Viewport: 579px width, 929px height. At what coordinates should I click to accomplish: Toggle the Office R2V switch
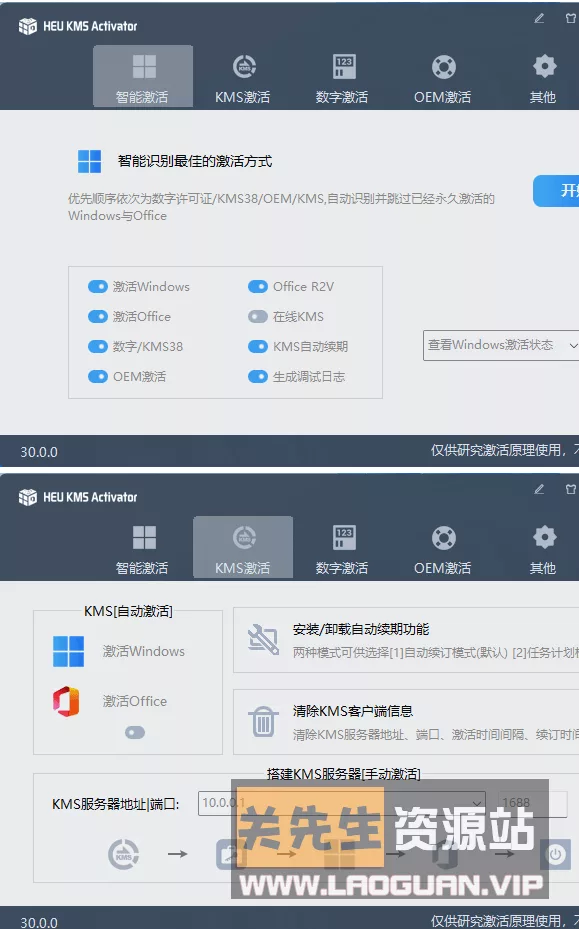coord(258,287)
